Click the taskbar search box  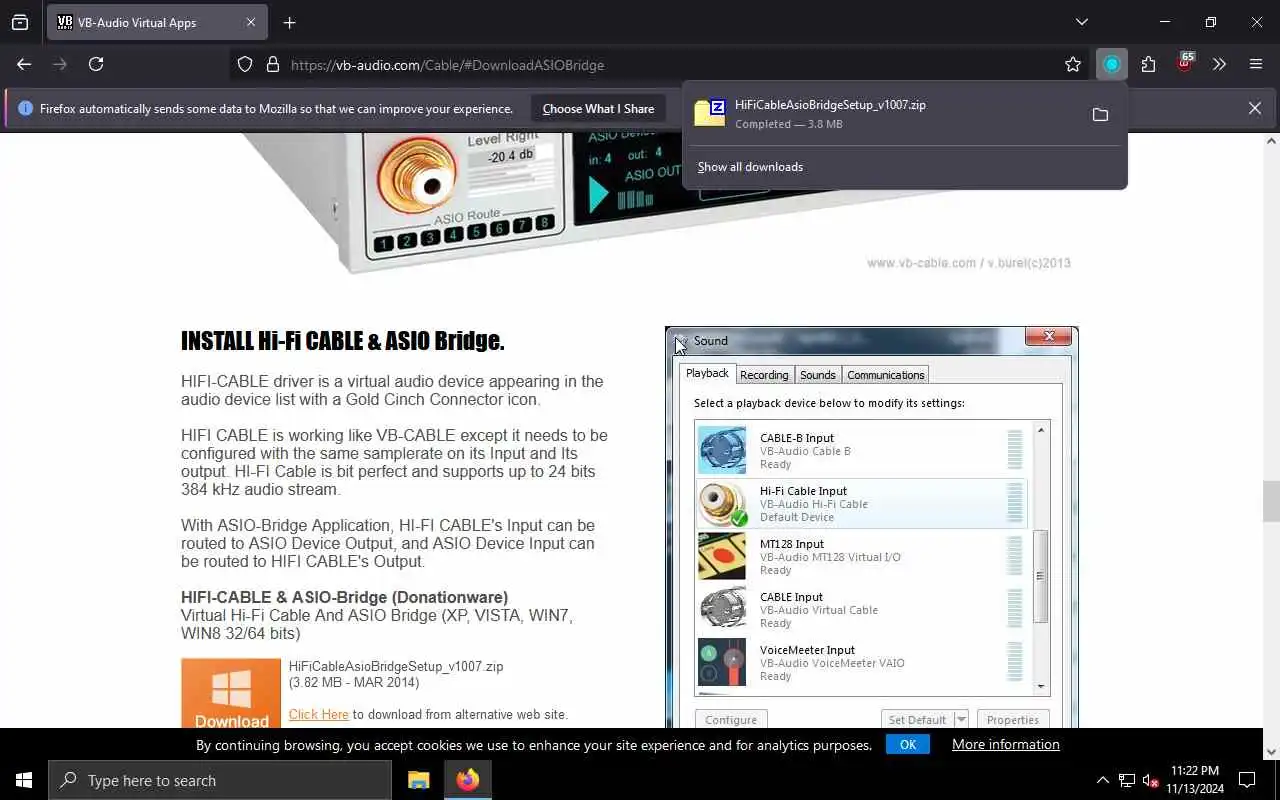[x=220, y=780]
